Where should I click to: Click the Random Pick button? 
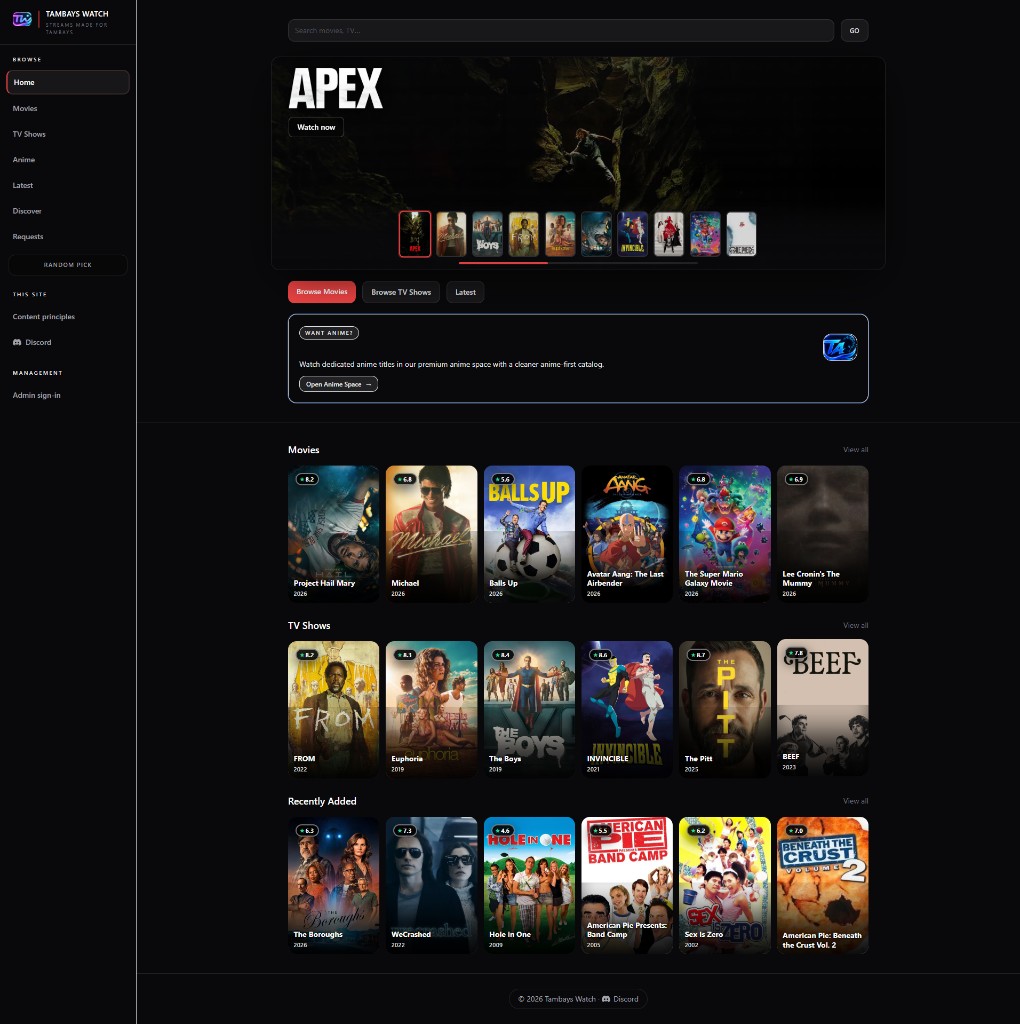coord(68,265)
